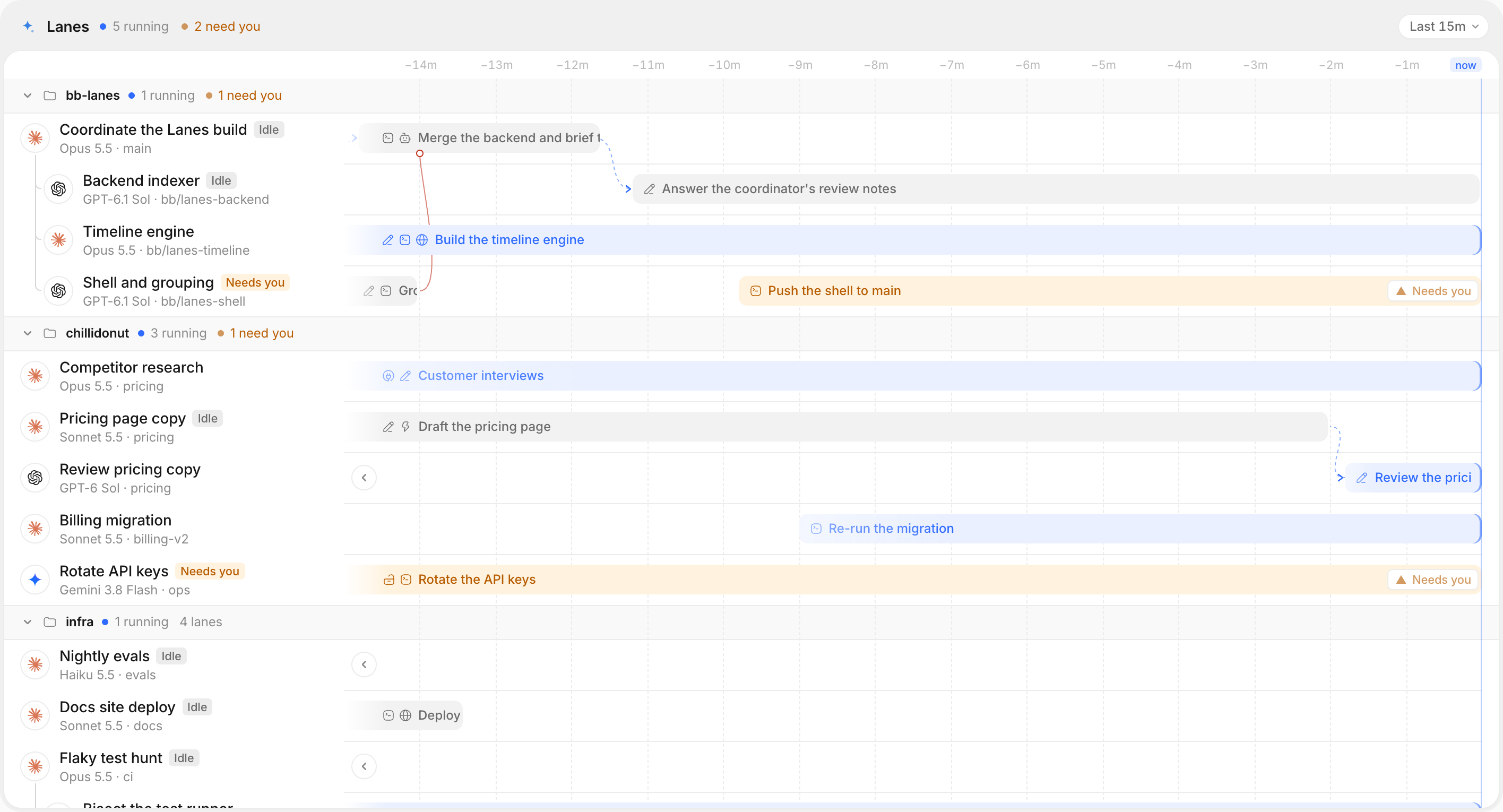Open the Review the prici task block
Image resolution: width=1503 pixels, height=812 pixels.
click(1413, 478)
